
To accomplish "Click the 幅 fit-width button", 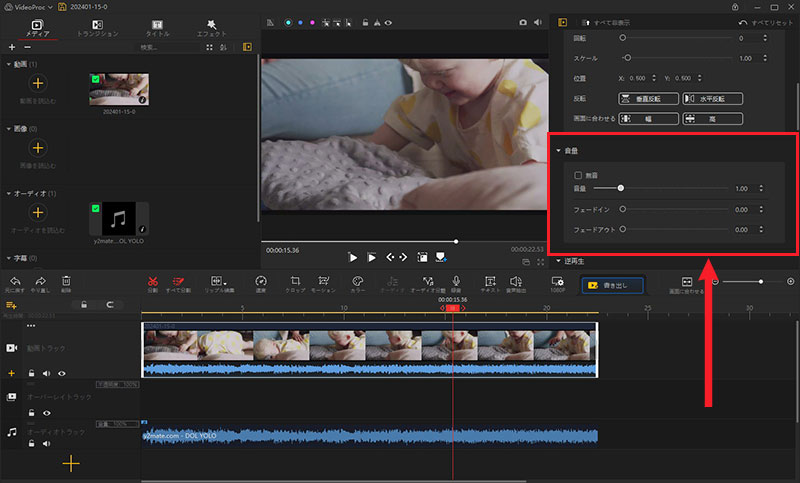I will [648, 119].
